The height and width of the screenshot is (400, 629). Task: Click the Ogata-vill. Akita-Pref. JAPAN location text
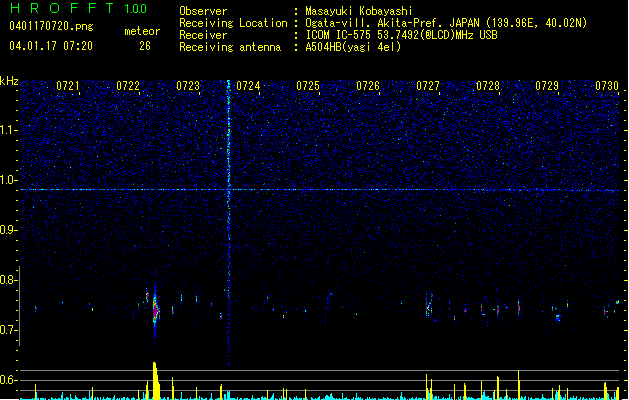tap(446, 23)
